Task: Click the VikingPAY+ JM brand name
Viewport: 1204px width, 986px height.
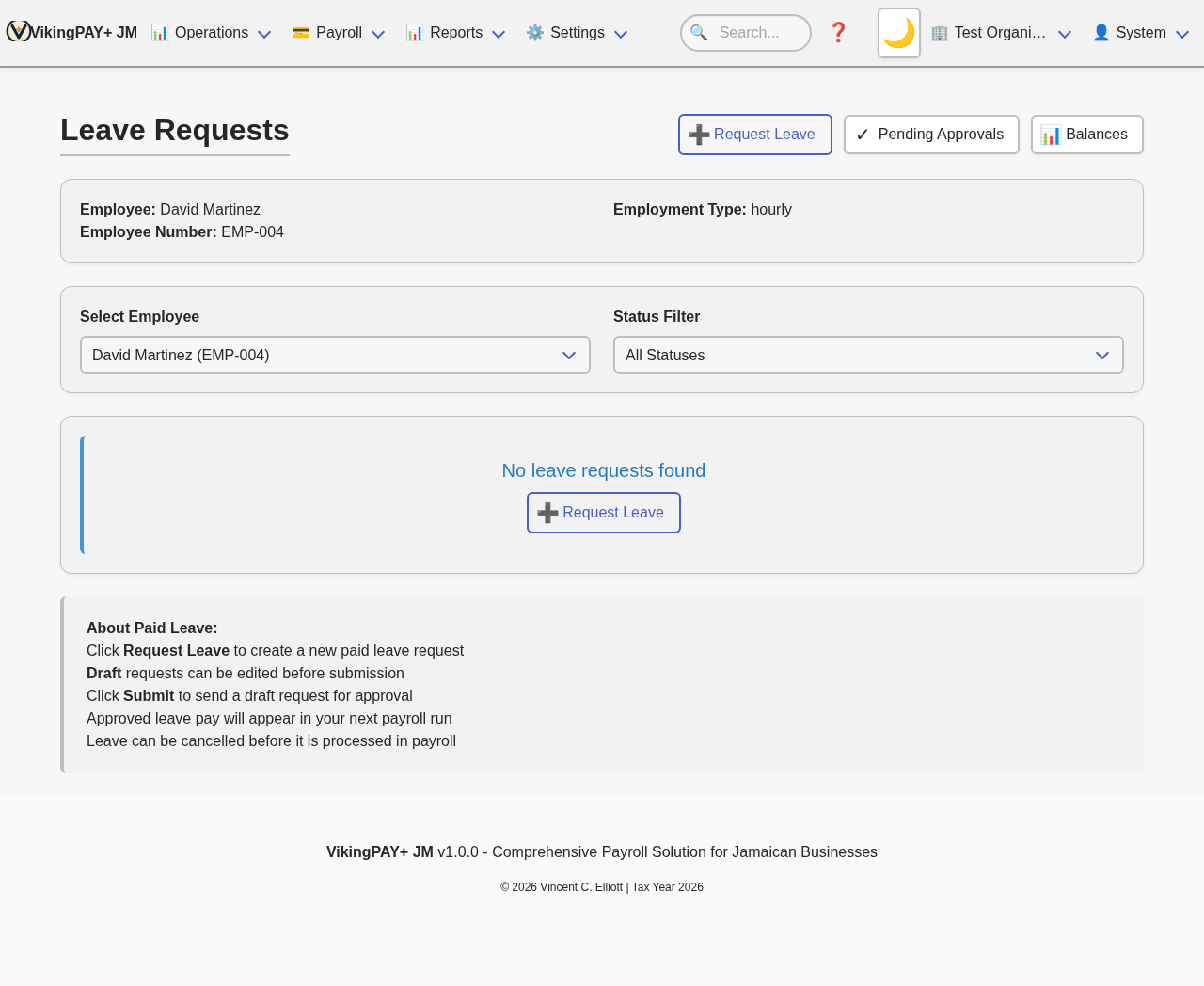Action: tap(84, 33)
